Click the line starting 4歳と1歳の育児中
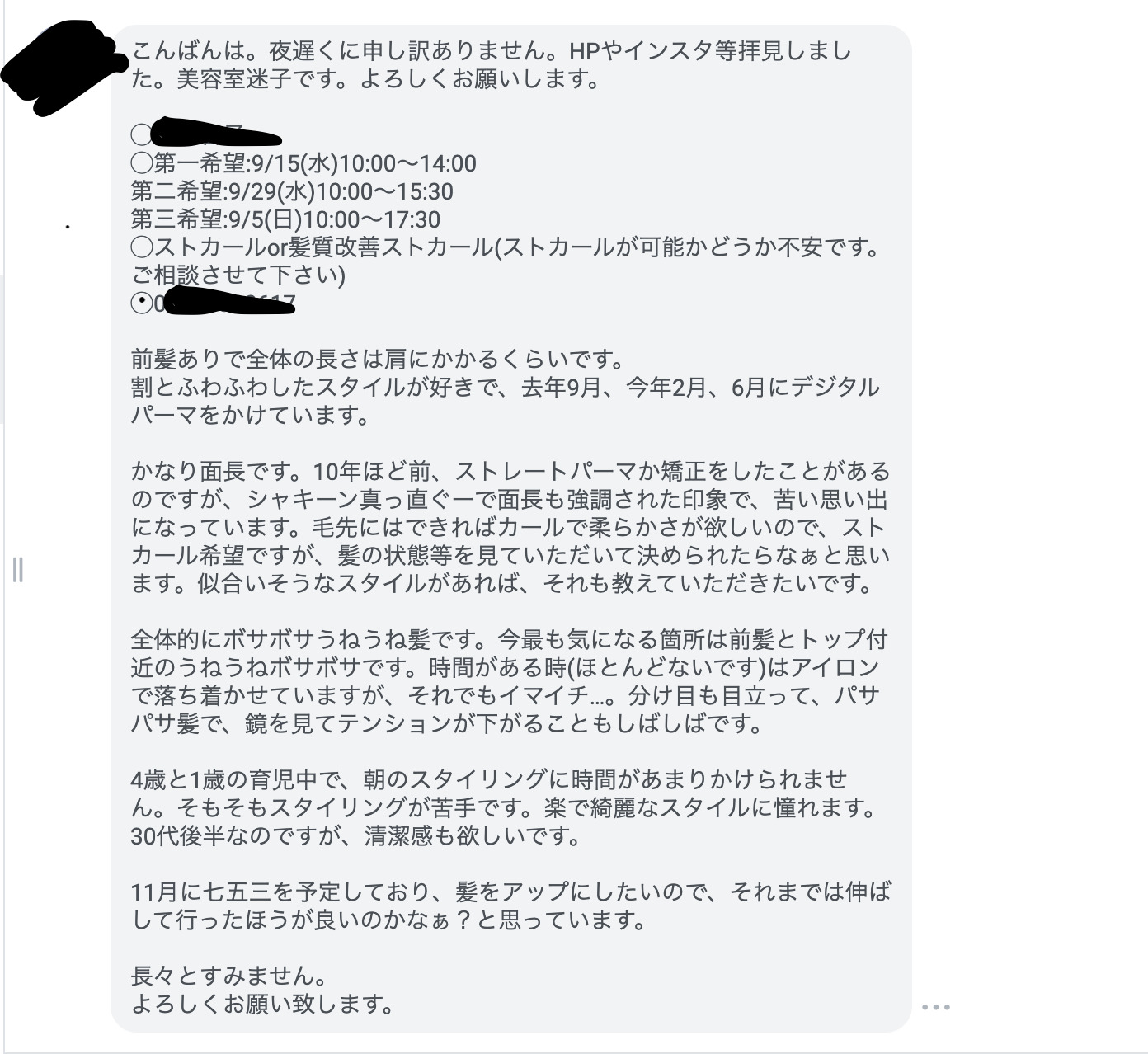The width and height of the screenshot is (1148, 1054). pyautogui.click(x=489, y=779)
